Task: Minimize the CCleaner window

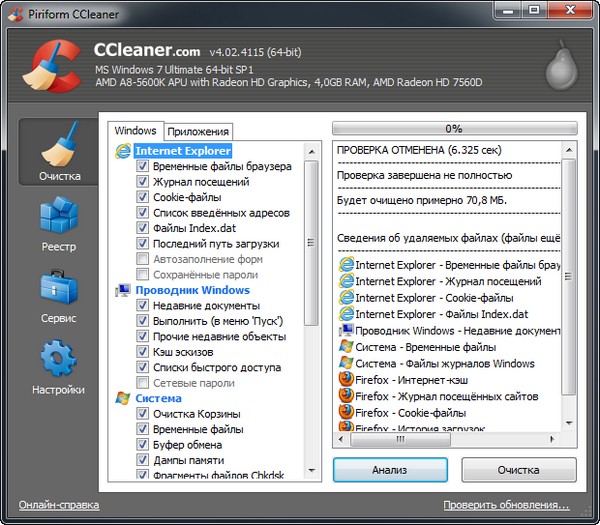Action: [x=508, y=10]
